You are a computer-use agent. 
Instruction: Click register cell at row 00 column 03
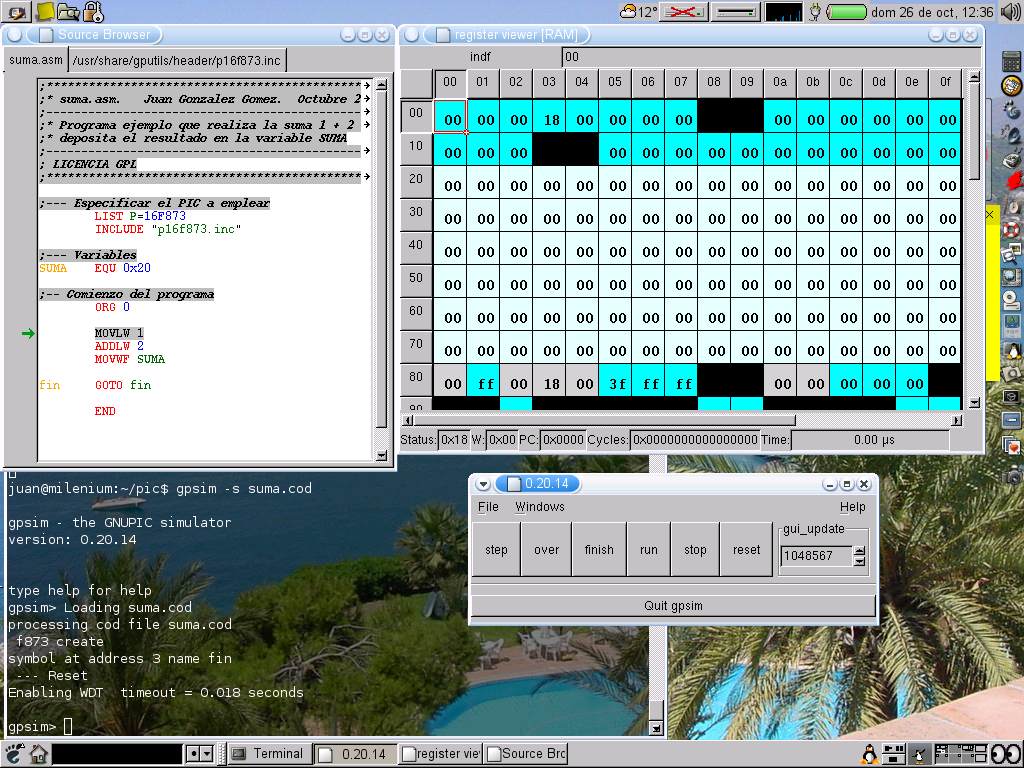coord(549,120)
